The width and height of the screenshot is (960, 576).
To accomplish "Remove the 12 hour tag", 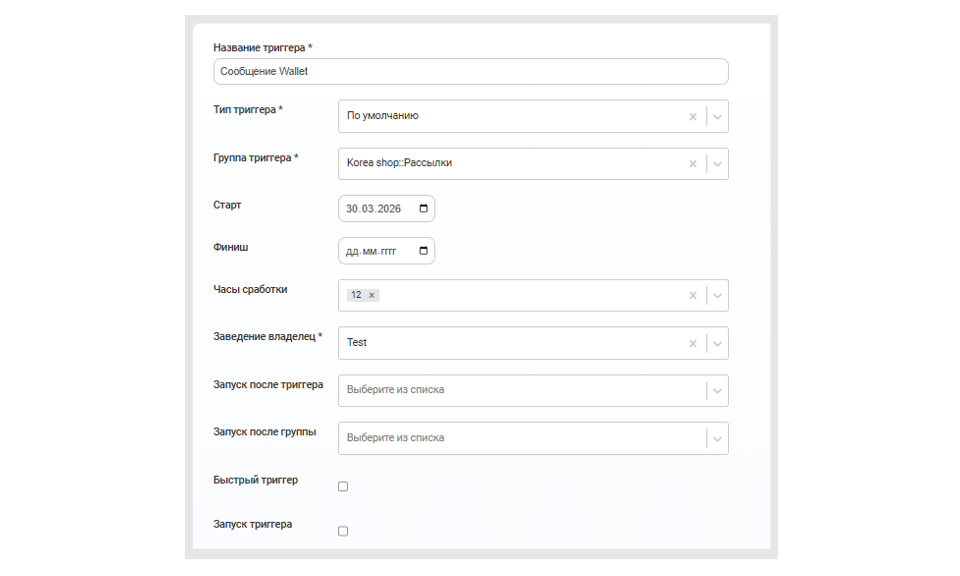I will (372, 295).
